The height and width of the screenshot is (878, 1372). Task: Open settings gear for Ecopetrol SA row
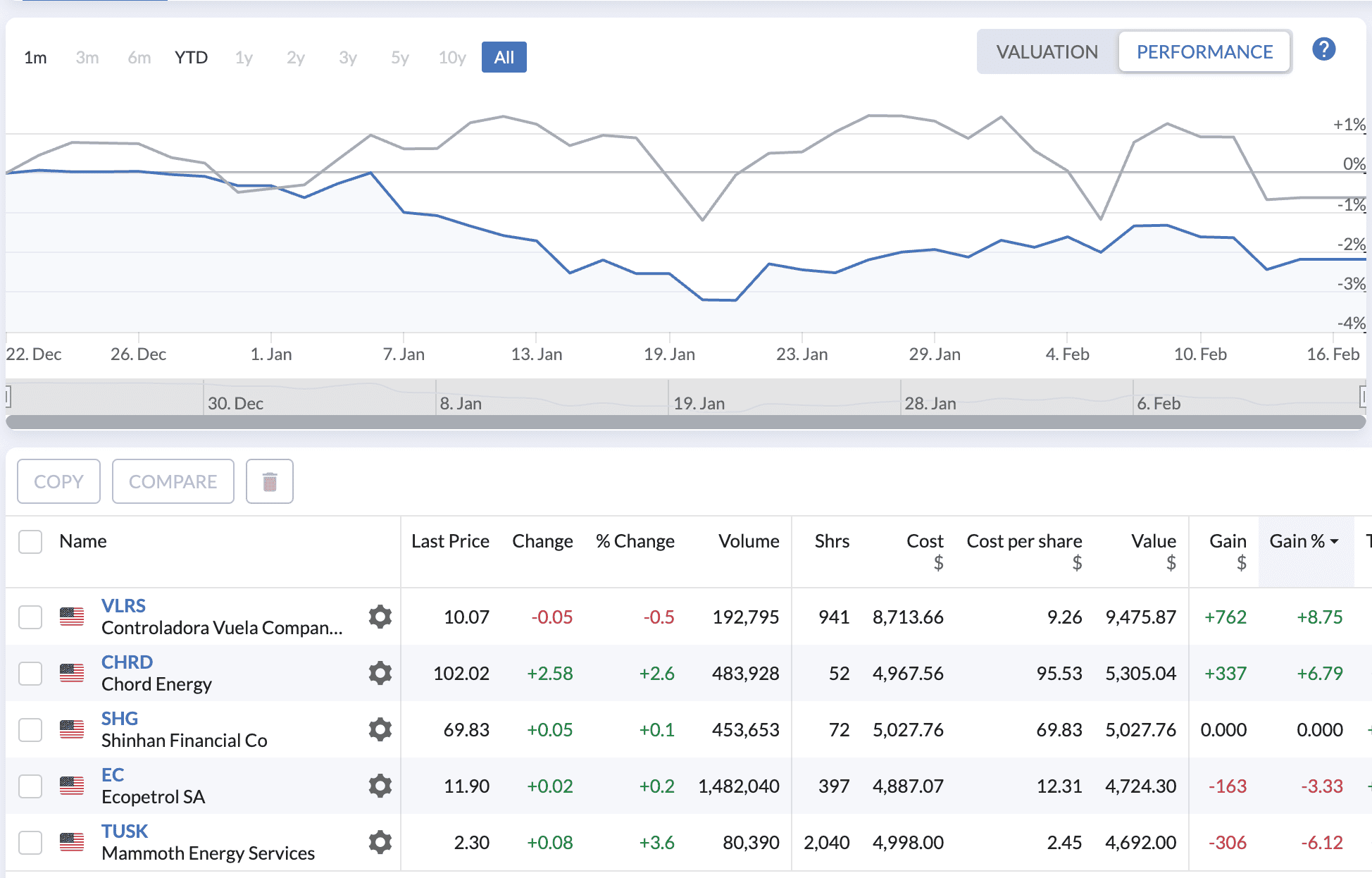click(380, 786)
